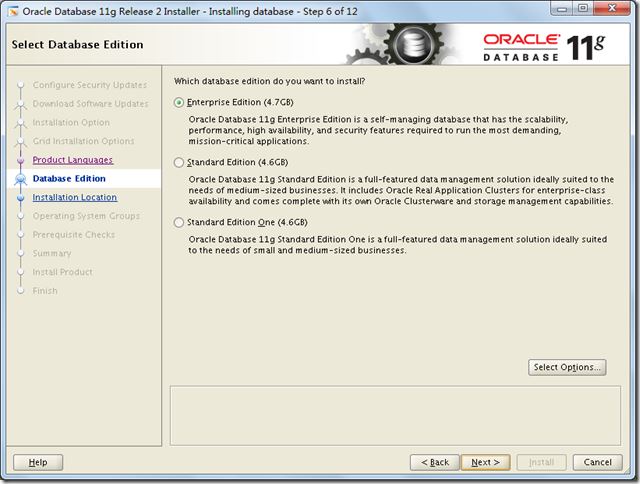Click Installation Option step
The width and height of the screenshot is (640, 484).
[71, 122]
